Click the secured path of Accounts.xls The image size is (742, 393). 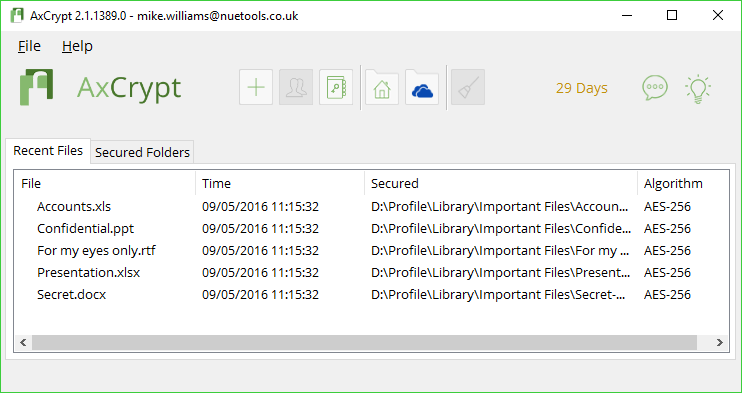[501, 207]
